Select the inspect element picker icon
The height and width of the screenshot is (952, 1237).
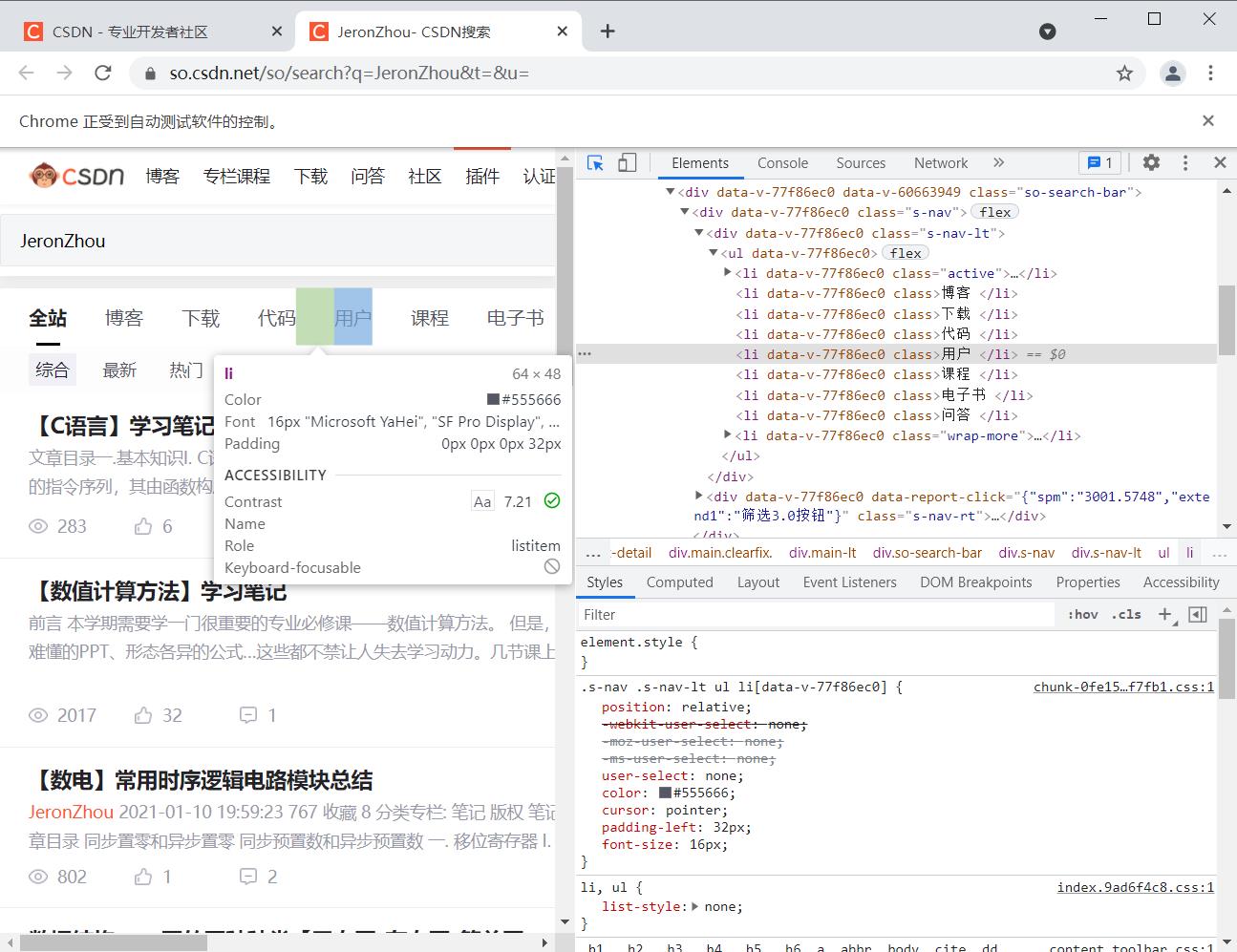(595, 163)
